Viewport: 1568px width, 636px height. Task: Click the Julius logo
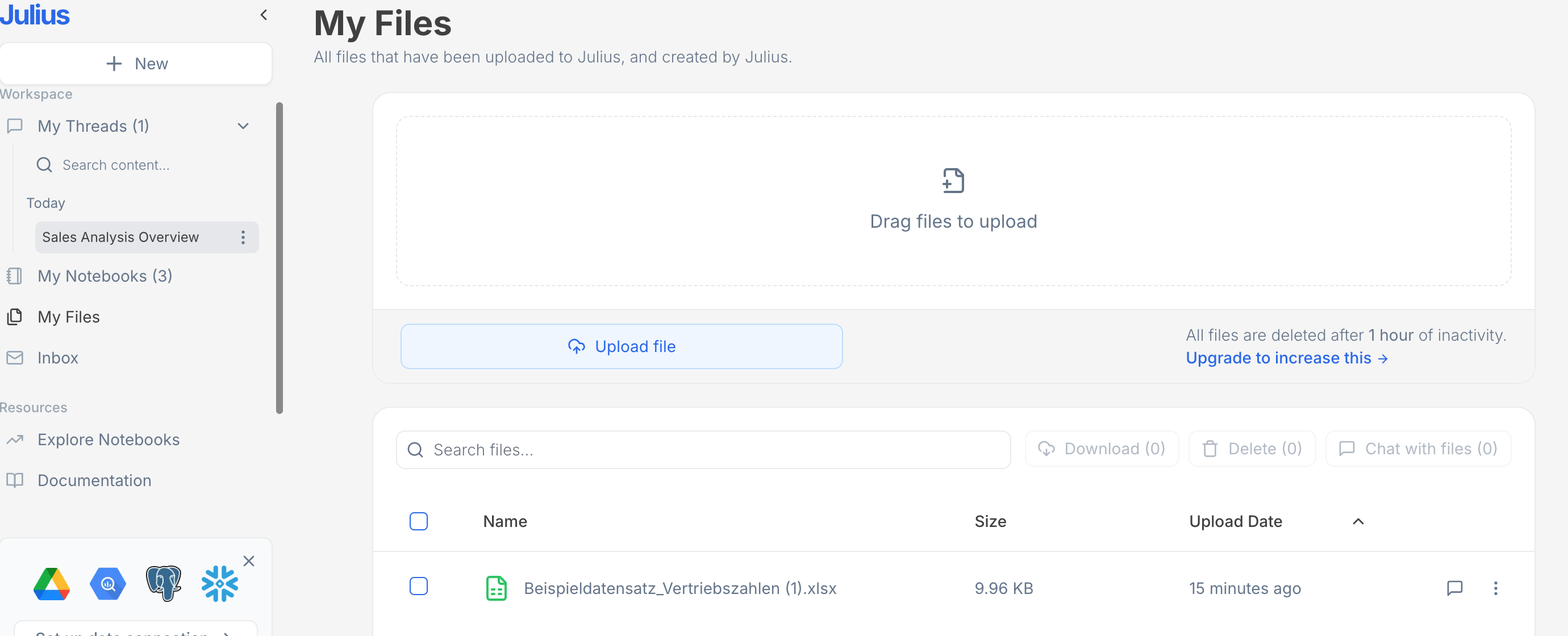35,15
